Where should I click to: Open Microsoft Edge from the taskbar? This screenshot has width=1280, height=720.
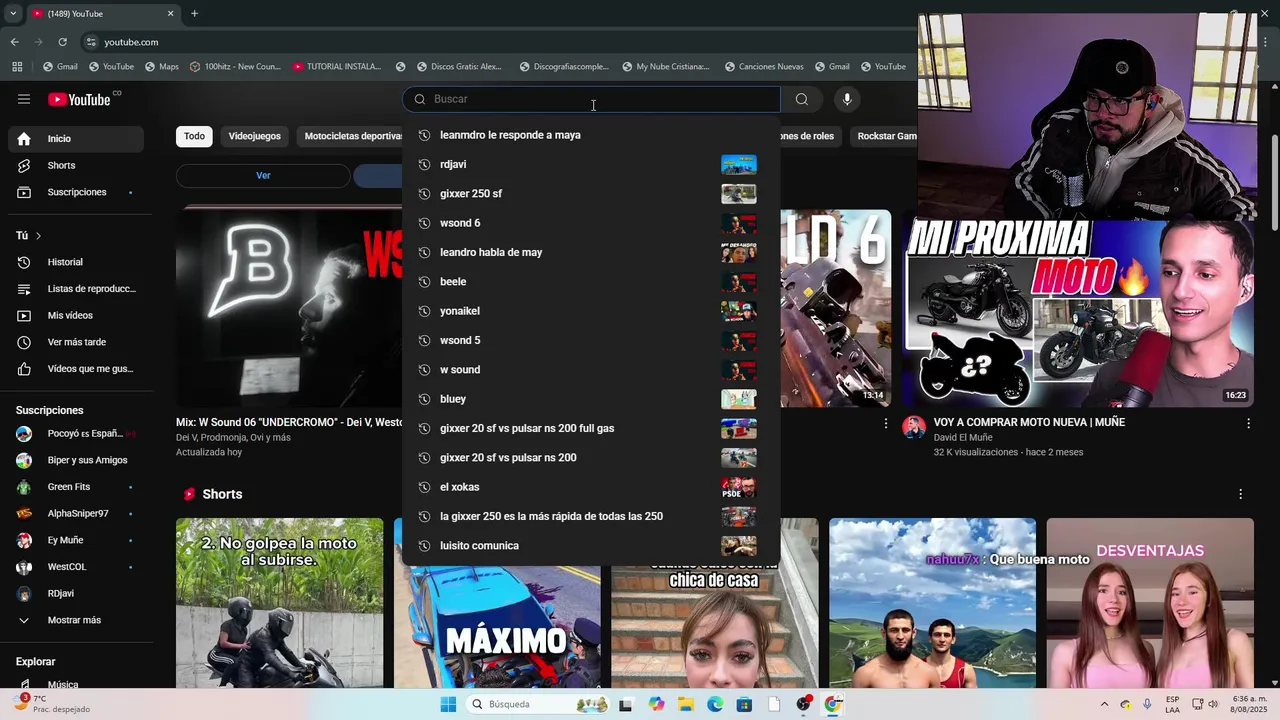(x=715, y=704)
